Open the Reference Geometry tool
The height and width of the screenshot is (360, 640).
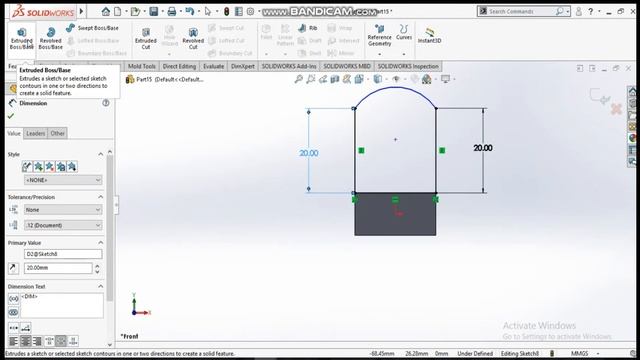[380, 35]
